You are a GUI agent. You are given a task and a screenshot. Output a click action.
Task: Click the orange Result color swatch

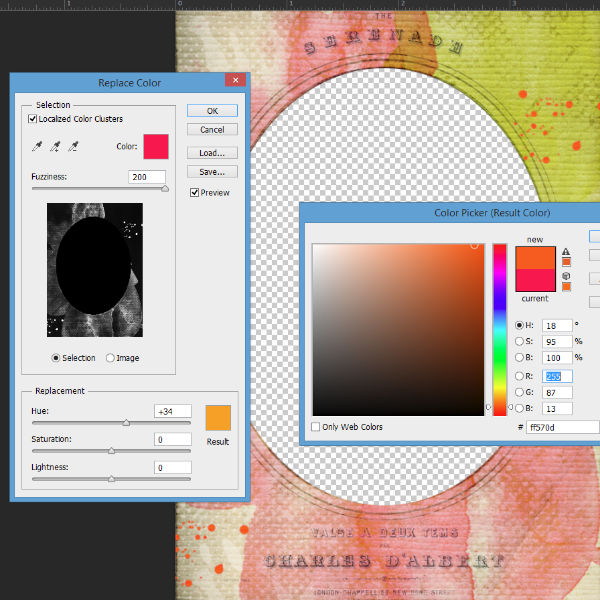click(x=218, y=418)
